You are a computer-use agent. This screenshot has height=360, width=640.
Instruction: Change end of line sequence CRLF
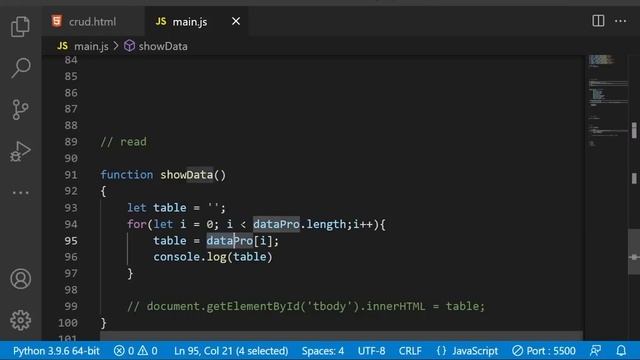point(410,351)
